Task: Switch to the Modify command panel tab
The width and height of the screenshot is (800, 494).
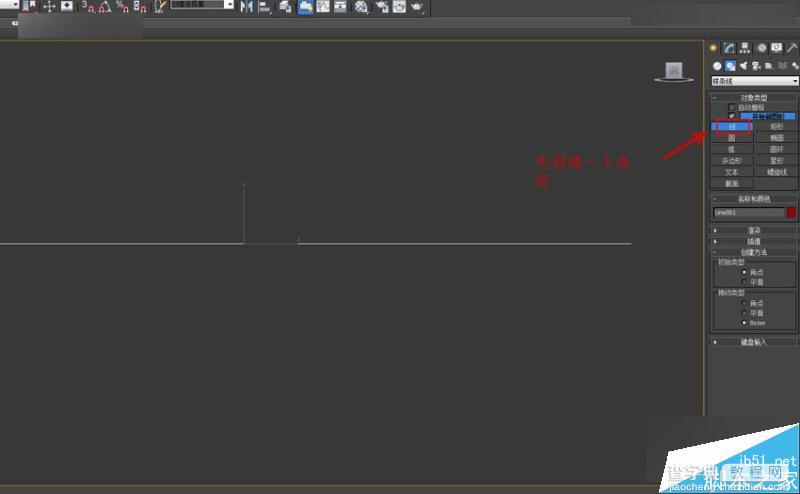Action: tap(729, 48)
